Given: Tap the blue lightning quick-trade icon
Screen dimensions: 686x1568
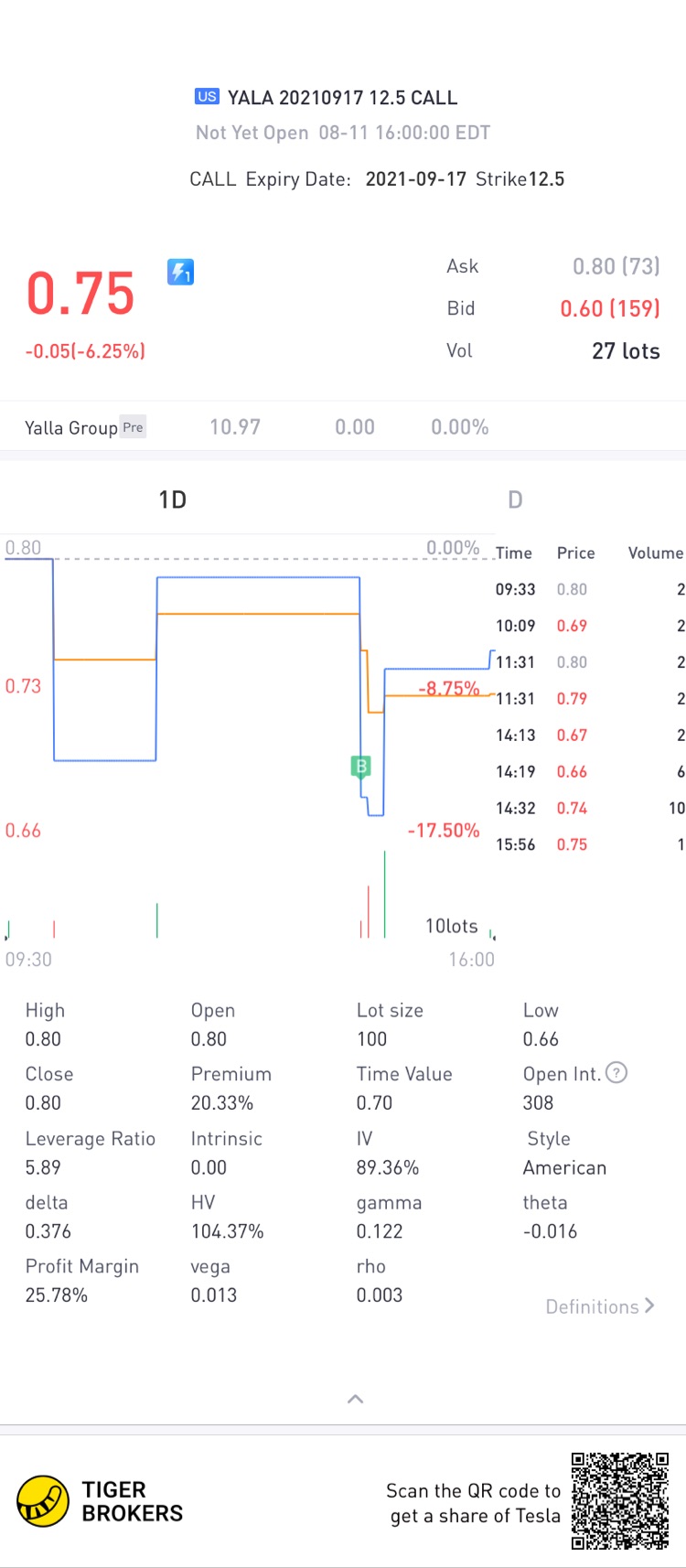Looking at the screenshot, I should click(x=180, y=272).
